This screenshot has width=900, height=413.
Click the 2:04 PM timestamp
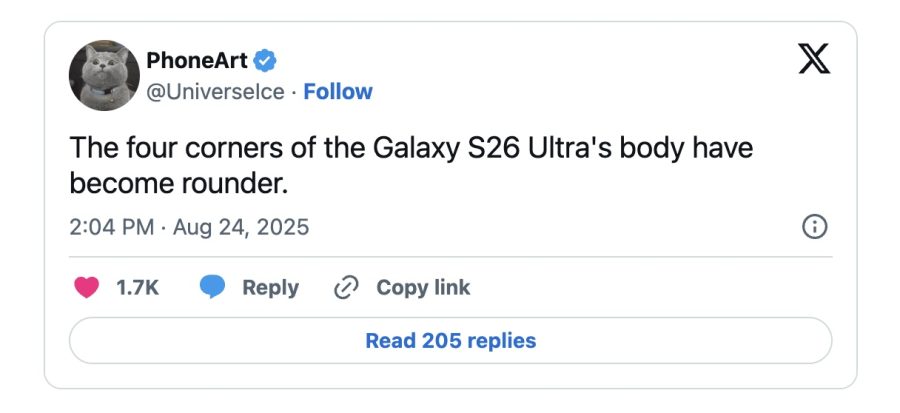pyautogui.click(x=112, y=228)
